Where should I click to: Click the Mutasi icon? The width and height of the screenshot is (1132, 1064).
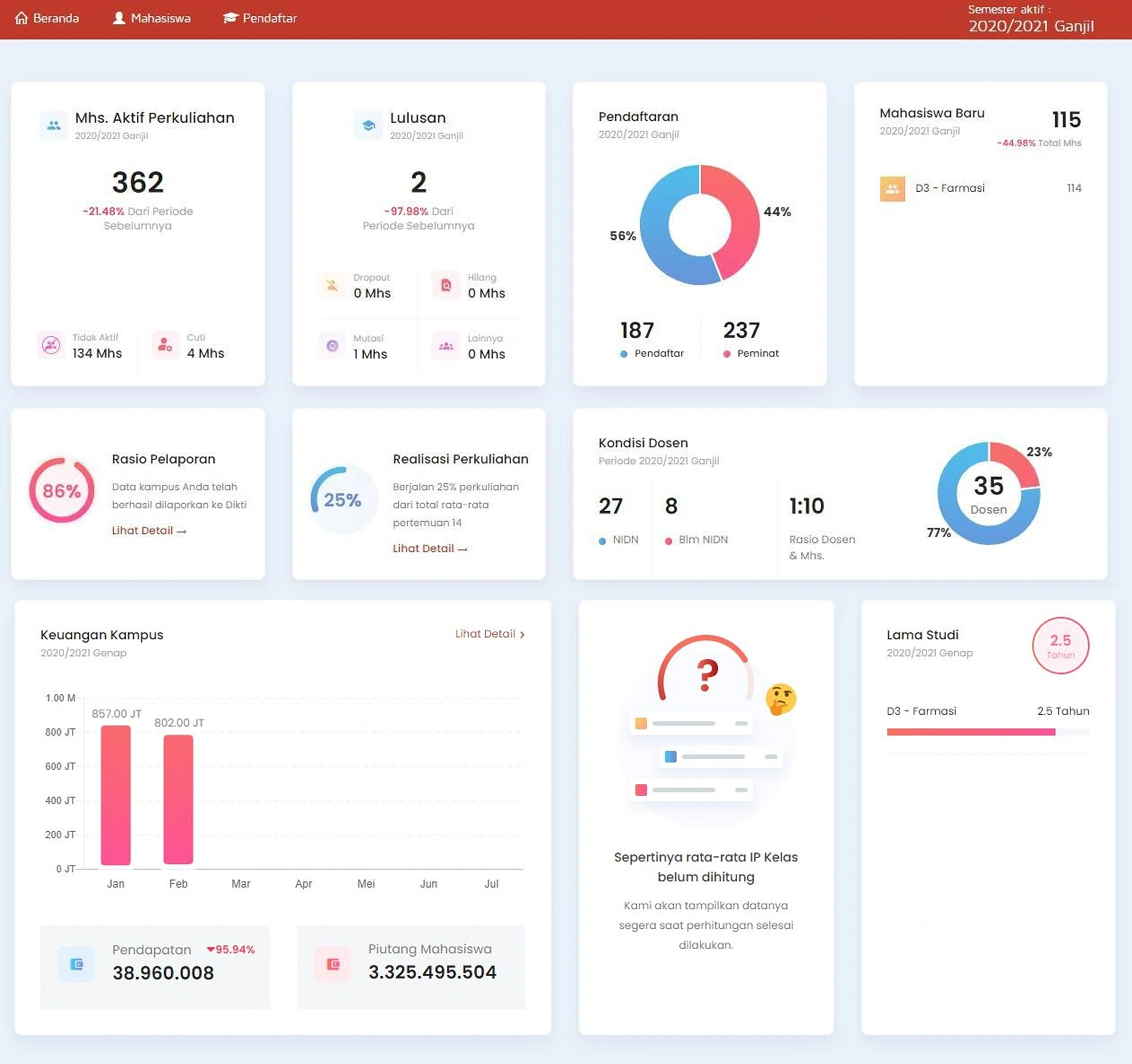[x=332, y=346]
